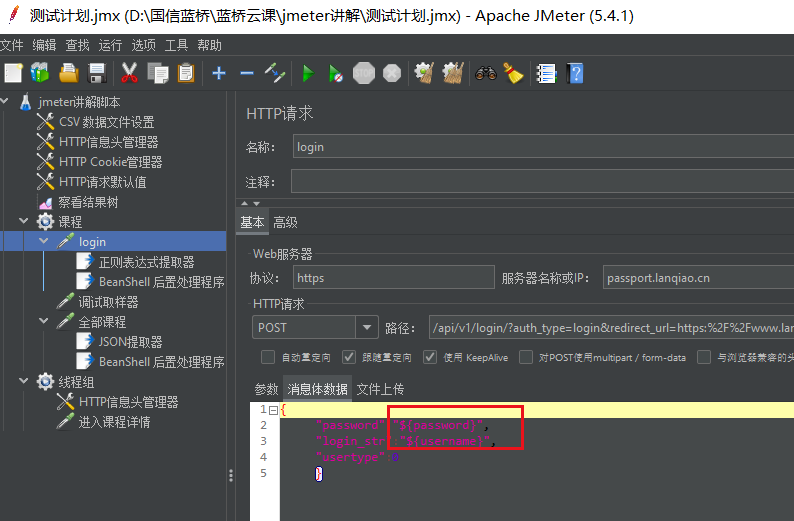This screenshot has height=521, width=794.
Task: Collapse the 课程 thread group node
Action: tap(24, 221)
